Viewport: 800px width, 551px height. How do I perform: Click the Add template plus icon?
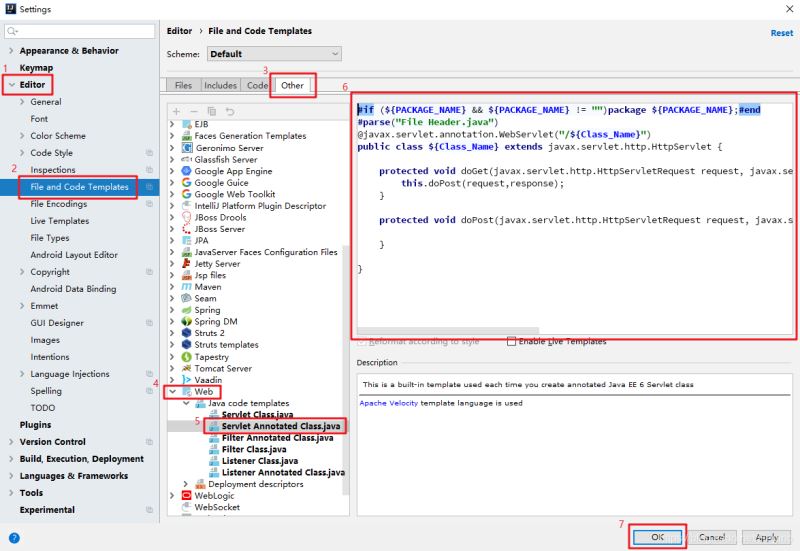[177, 111]
